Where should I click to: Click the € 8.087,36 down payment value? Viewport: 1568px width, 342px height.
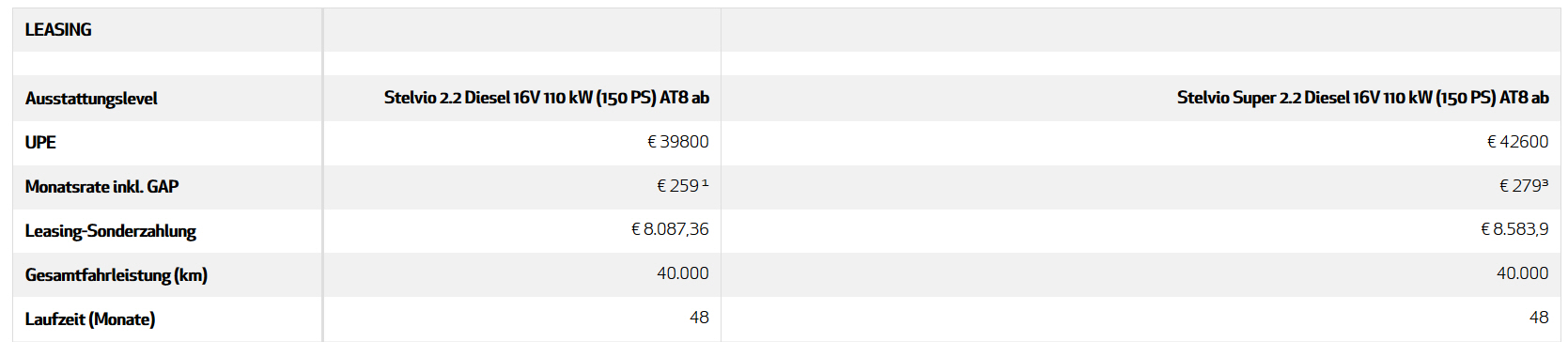coord(670,229)
